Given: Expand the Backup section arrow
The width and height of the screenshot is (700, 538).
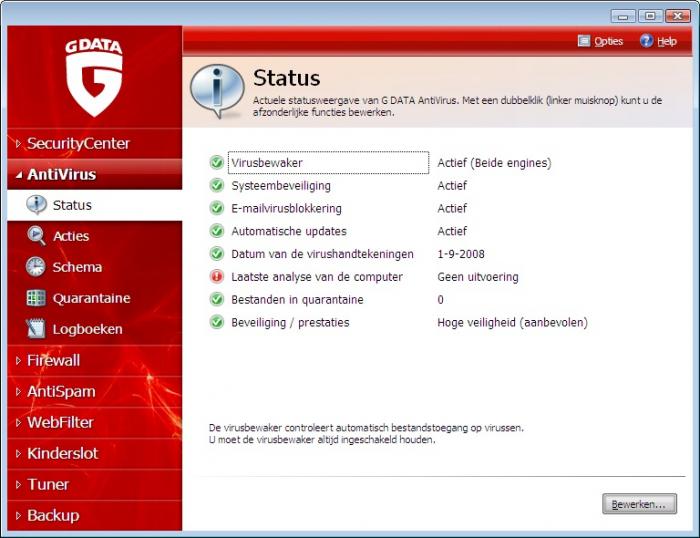Looking at the screenshot, I should point(18,516).
